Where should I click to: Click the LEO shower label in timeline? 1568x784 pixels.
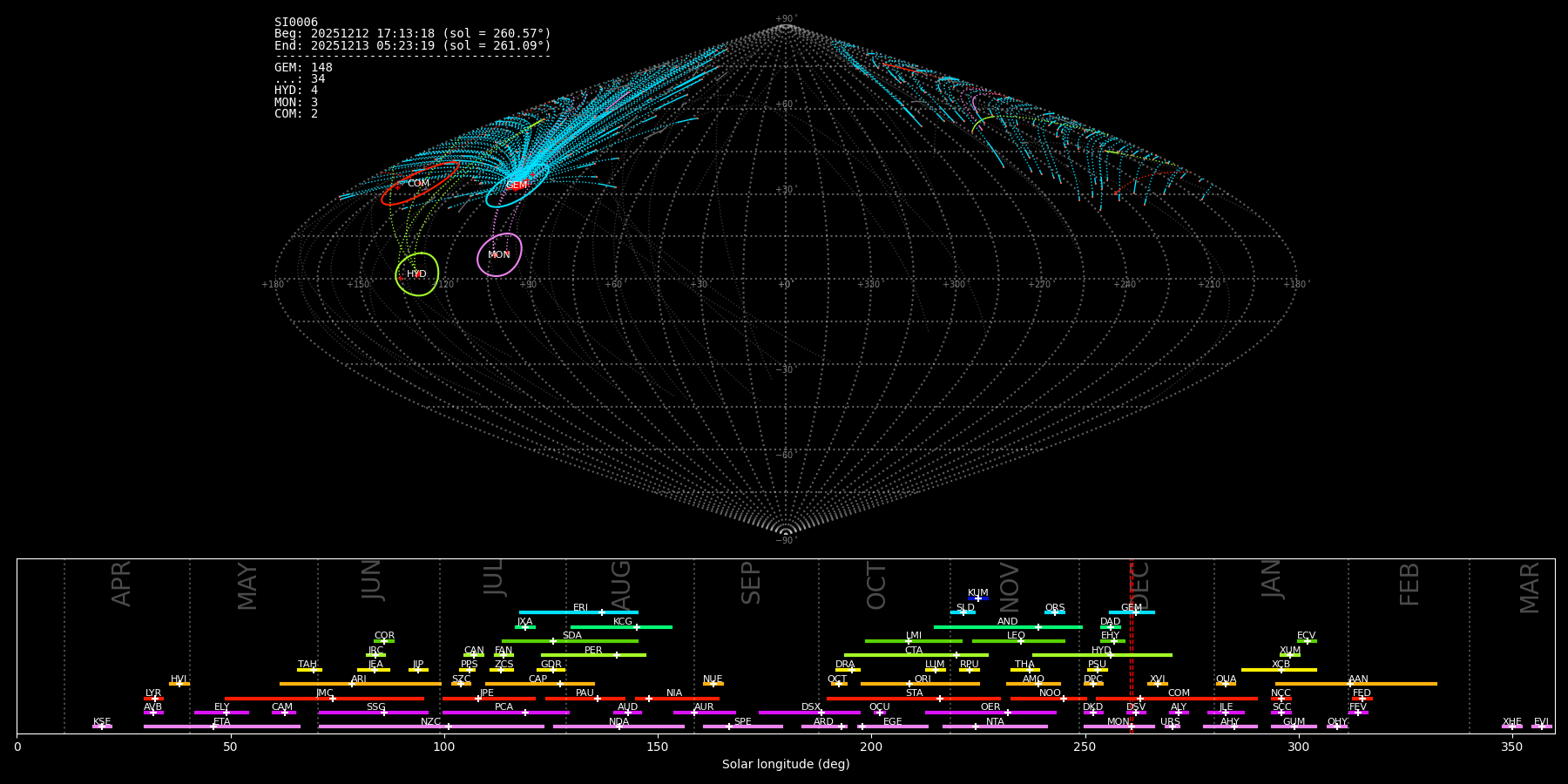pos(1016,636)
